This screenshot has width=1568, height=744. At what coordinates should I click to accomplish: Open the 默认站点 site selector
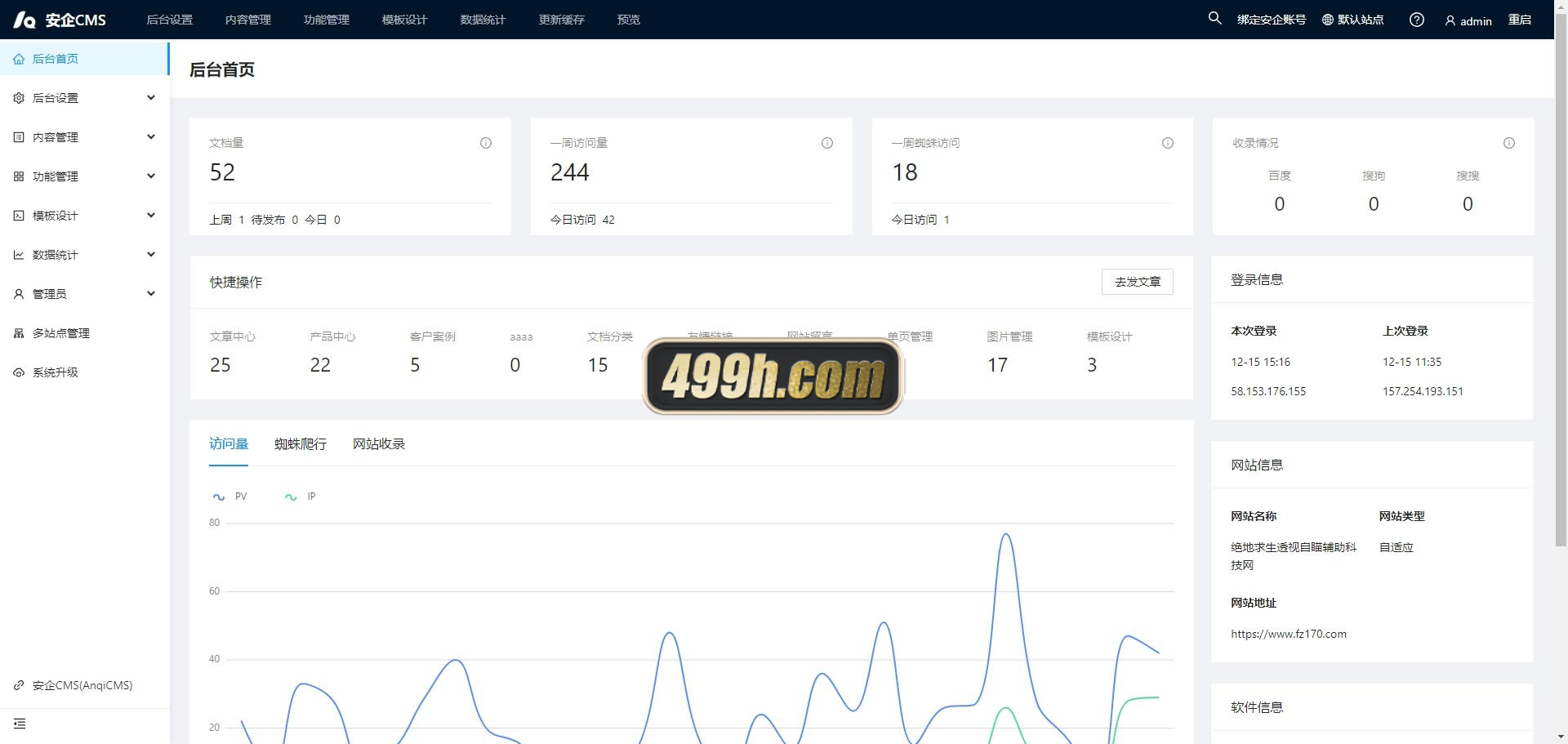pos(1353,20)
